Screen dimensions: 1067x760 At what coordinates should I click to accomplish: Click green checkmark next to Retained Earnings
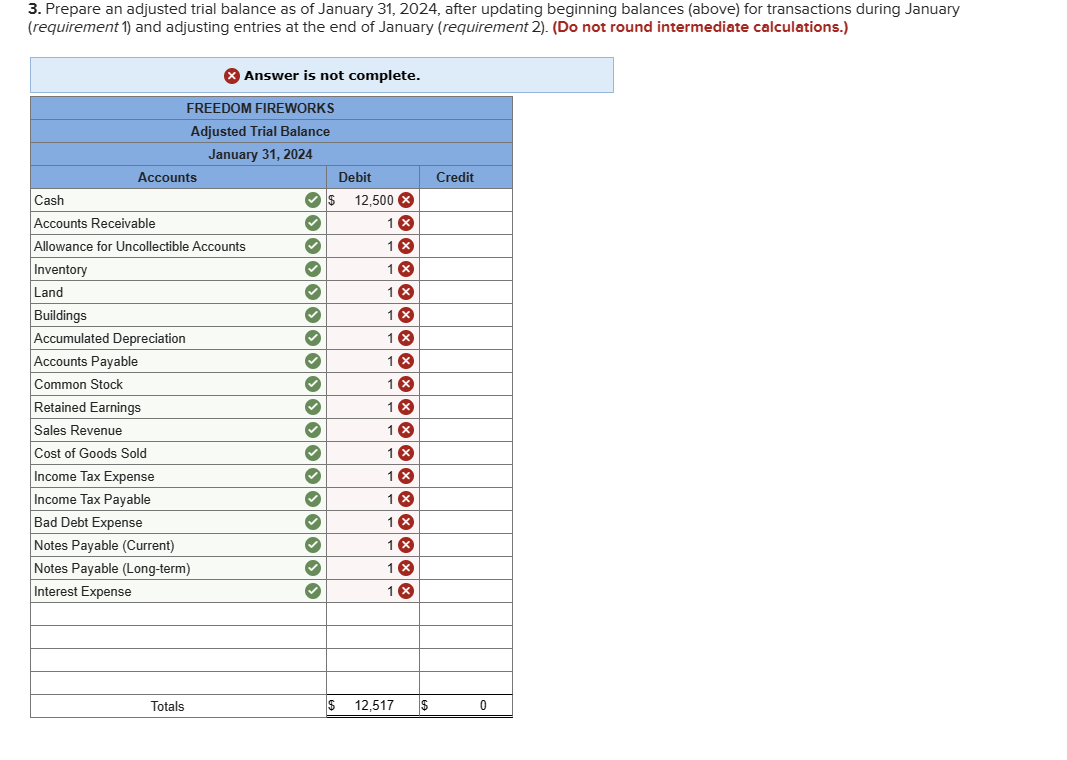pyautogui.click(x=313, y=407)
